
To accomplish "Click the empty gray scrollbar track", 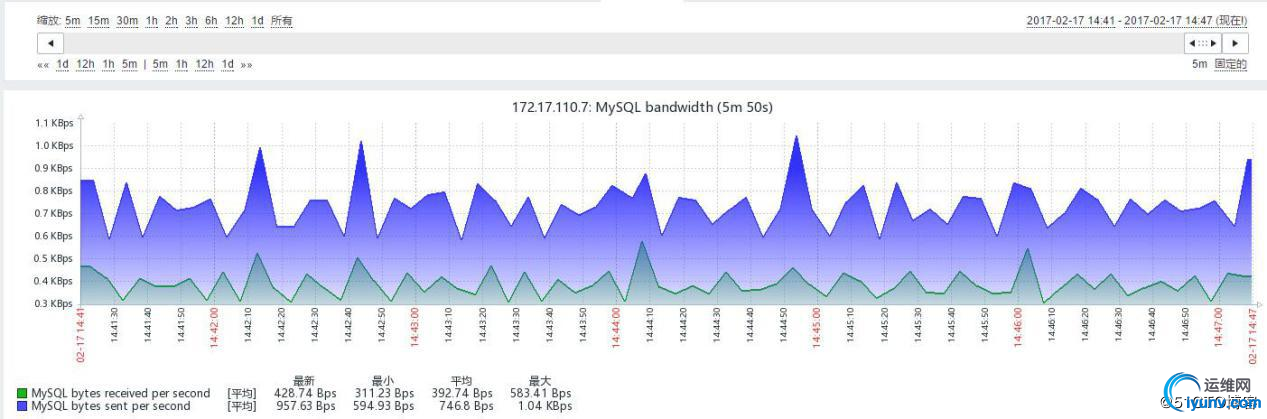I will click(624, 43).
